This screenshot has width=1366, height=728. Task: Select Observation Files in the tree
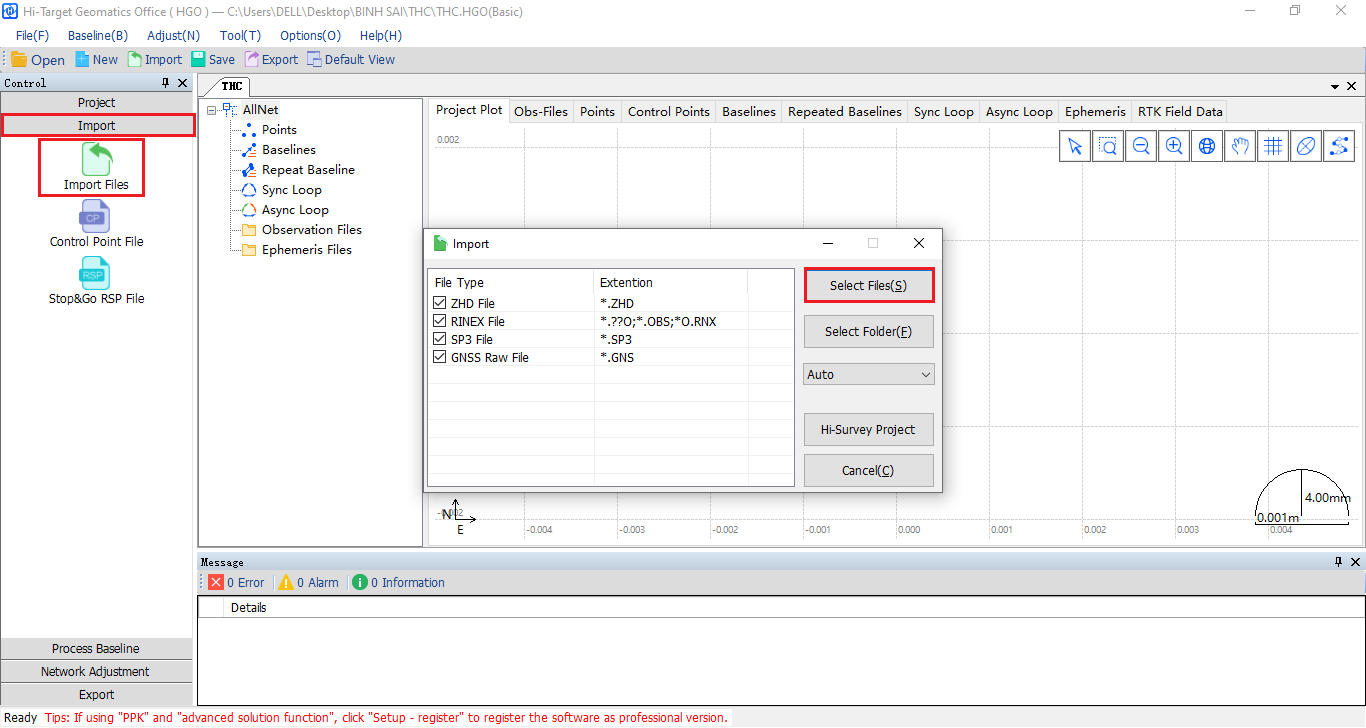311,230
